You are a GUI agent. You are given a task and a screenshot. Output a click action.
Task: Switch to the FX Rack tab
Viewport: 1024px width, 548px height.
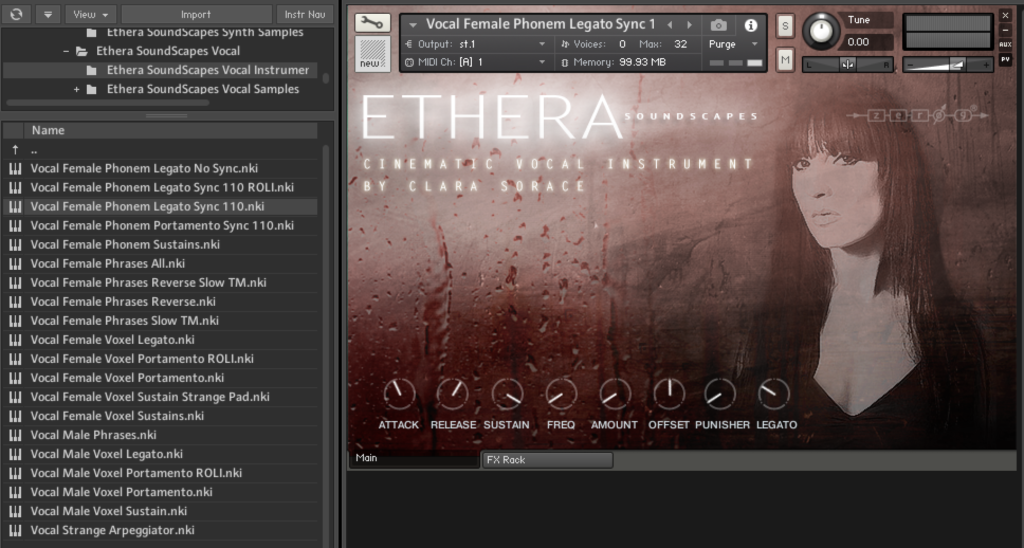(x=547, y=460)
